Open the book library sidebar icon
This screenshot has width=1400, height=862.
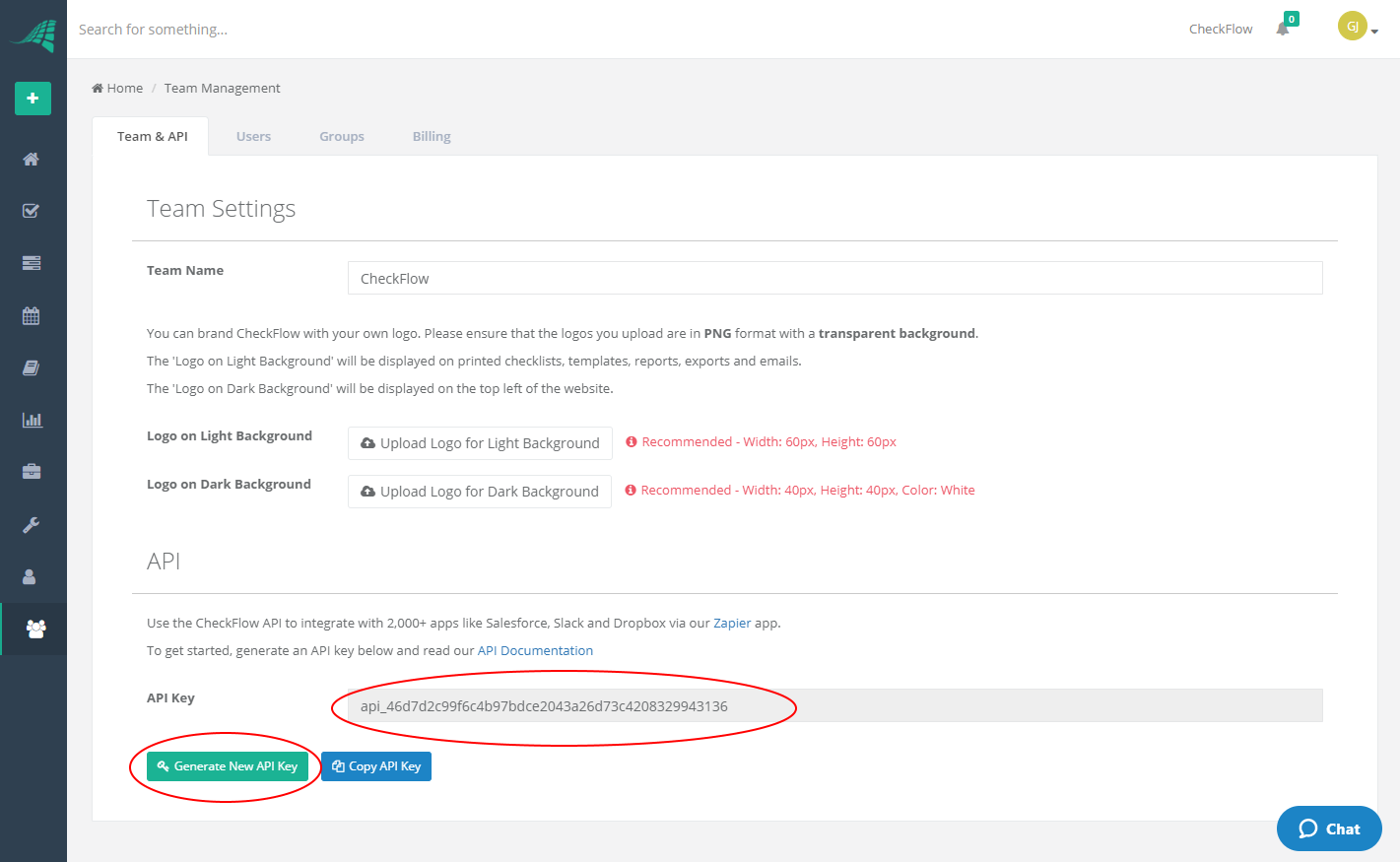tap(32, 367)
